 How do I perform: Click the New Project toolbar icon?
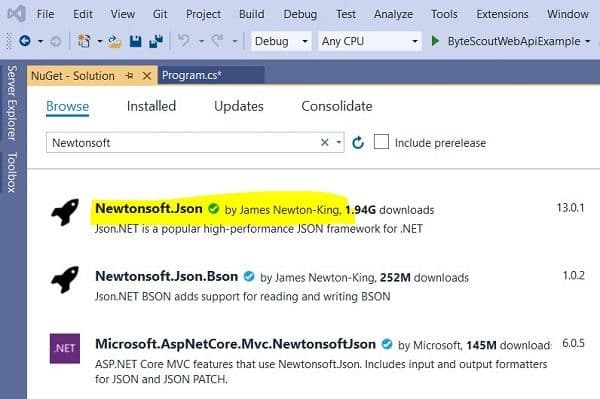click(84, 41)
